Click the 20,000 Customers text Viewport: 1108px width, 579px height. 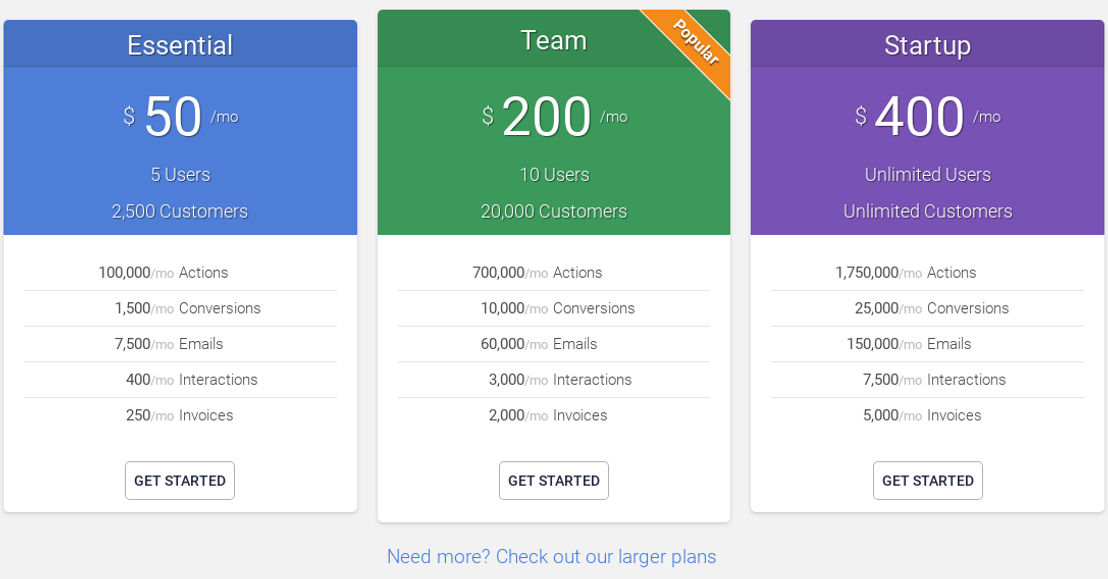554,211
